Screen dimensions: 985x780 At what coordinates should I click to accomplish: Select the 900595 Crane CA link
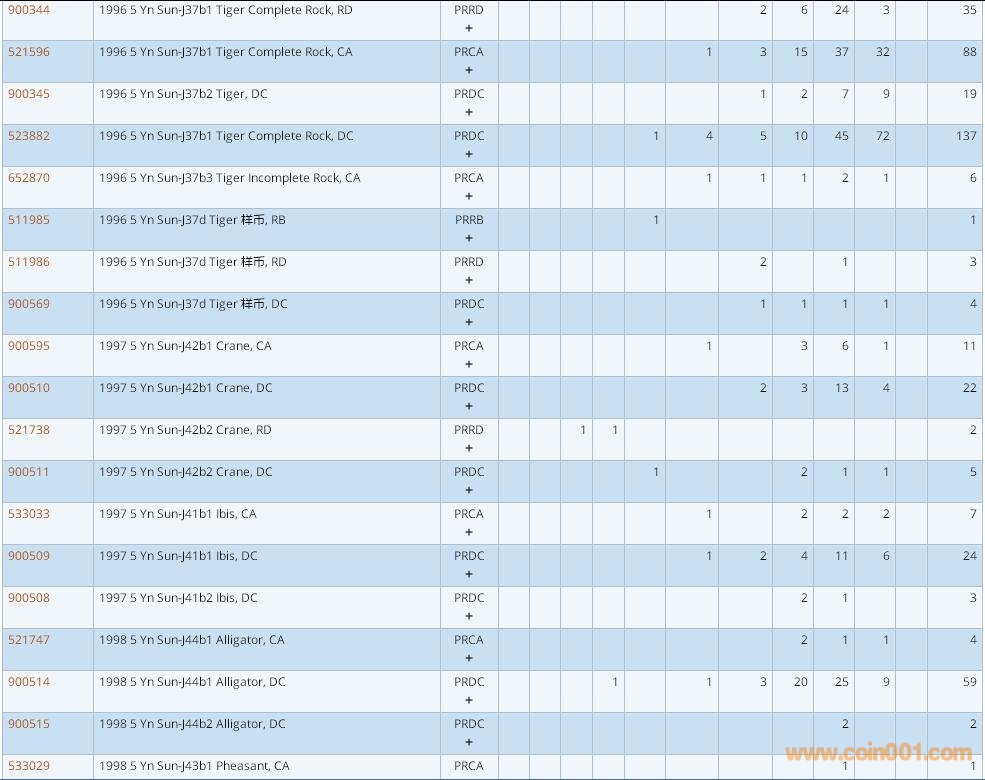[28, 346]
